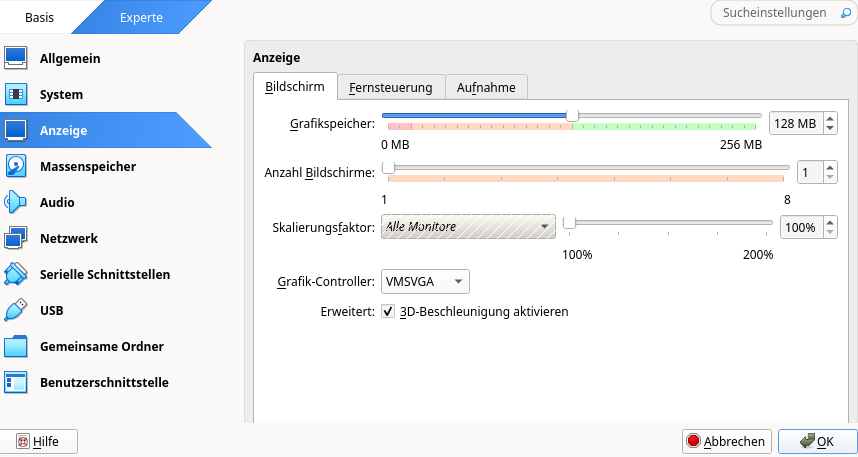858x457 pixels.
Task: Switch to the Aufnahme tab
Action: coord(486,87)
